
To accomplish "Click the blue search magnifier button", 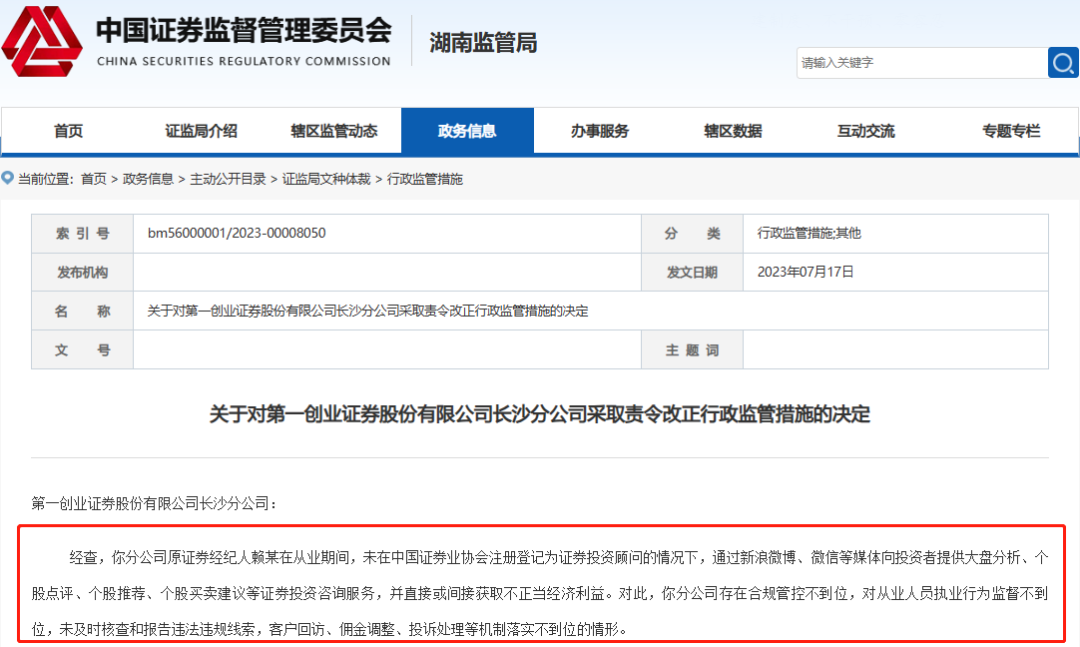I will (x=1063, y=63).
